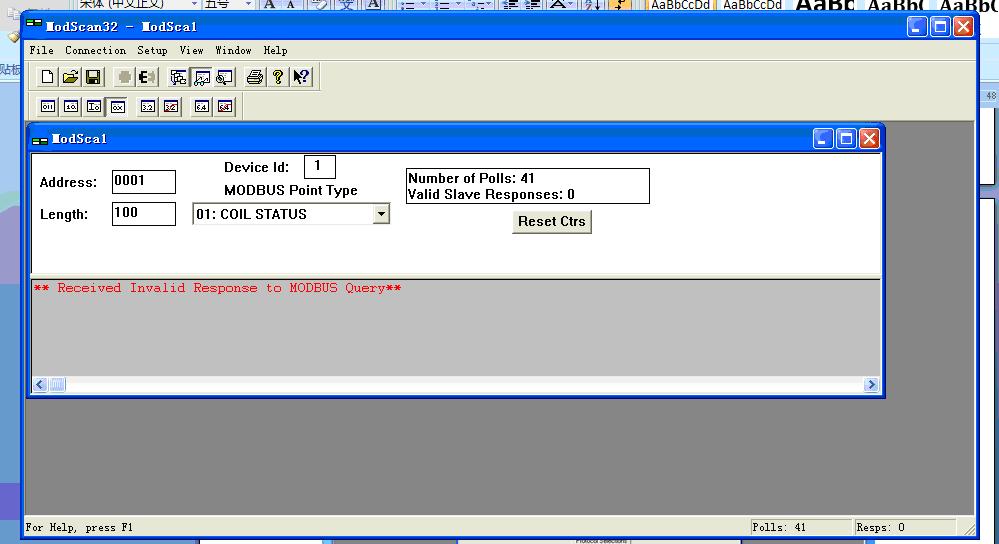Select the decimal display format icon
Screen dimensions: 999x544
coord(71,106)
